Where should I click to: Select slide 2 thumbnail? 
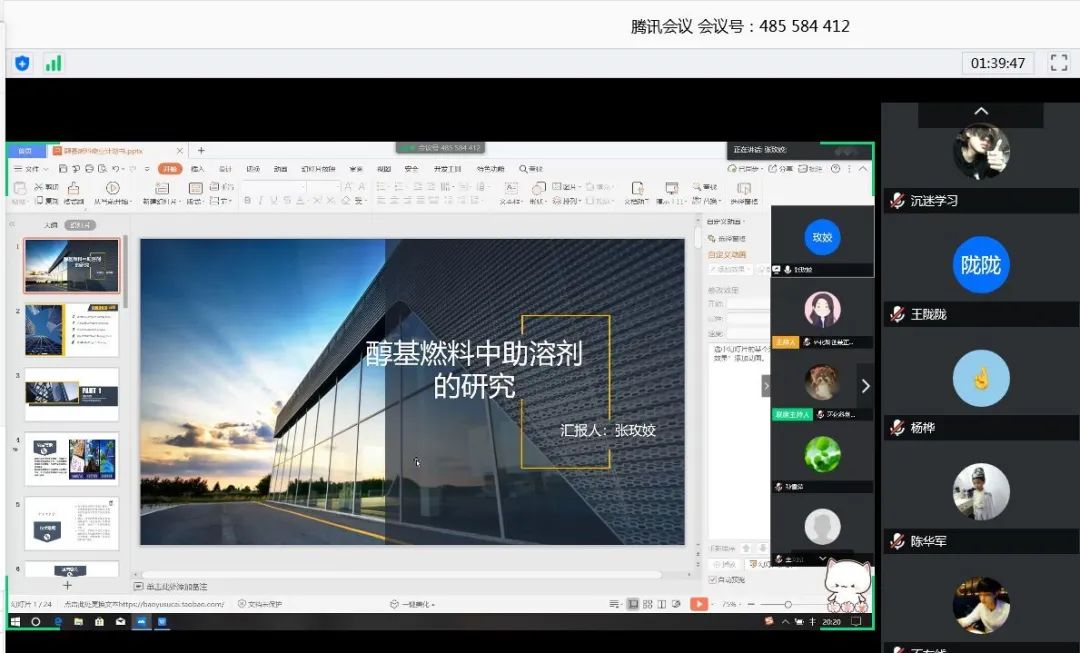point(72,330)
